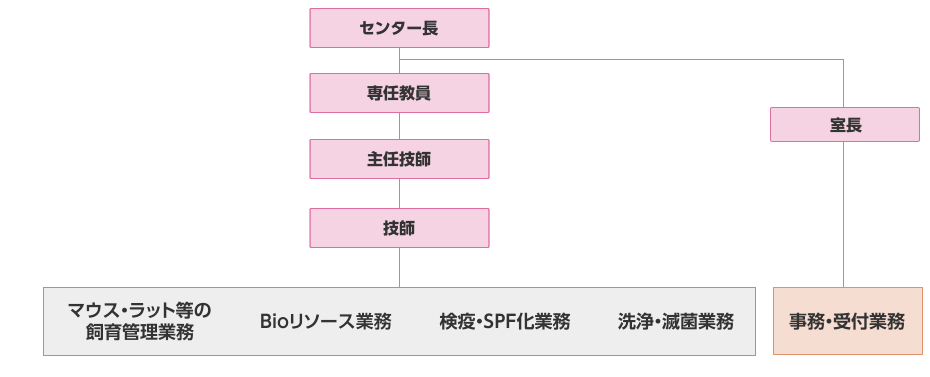This screenshot has width=930, height=377.
Task: Click the line between センター長 and 専任教員
Action: pyautogui.click(x=399, y=60)
